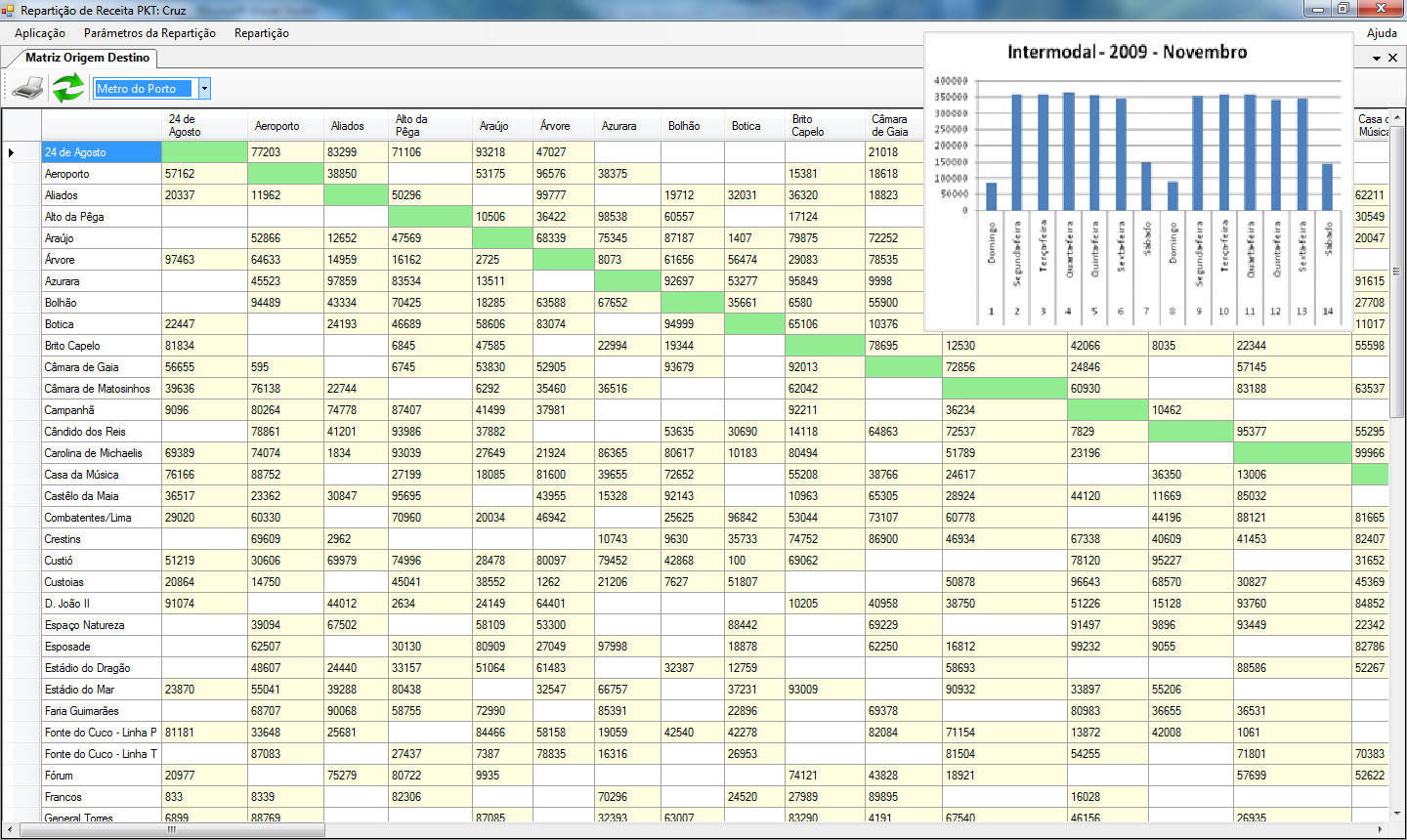Open the Parâmetros da Repartição menu
The height and width of the screenshot is (840, 1407).
coord(149,33)
